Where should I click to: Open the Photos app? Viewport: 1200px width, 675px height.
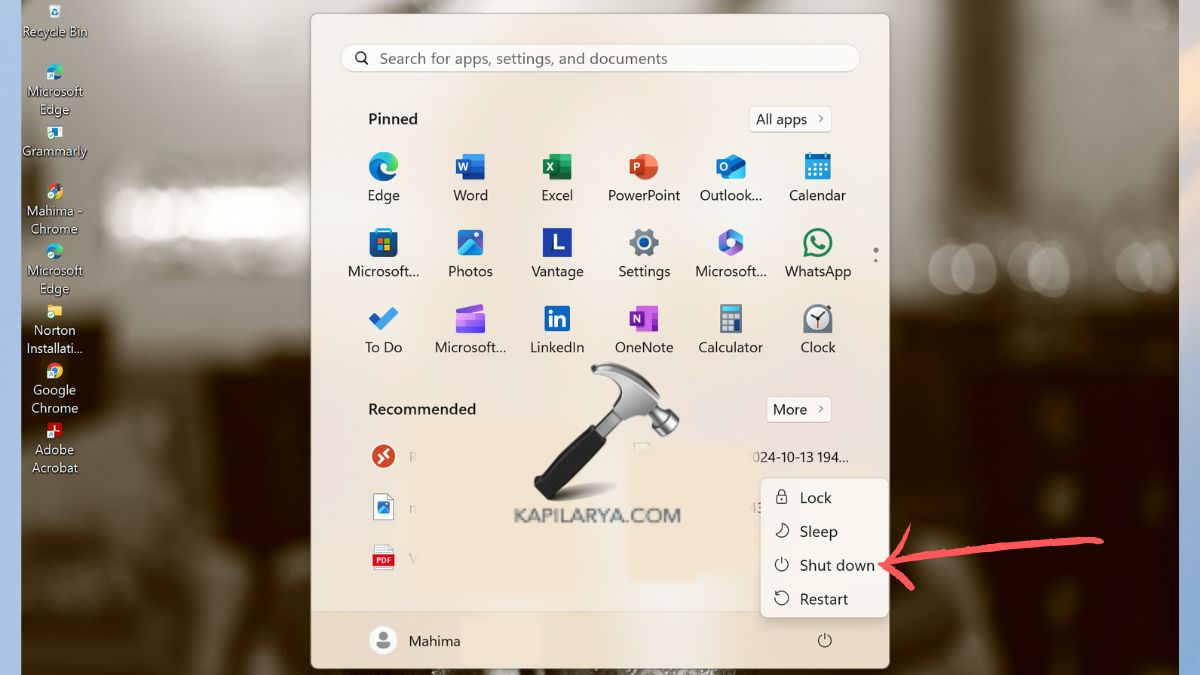tap(470, 253)
